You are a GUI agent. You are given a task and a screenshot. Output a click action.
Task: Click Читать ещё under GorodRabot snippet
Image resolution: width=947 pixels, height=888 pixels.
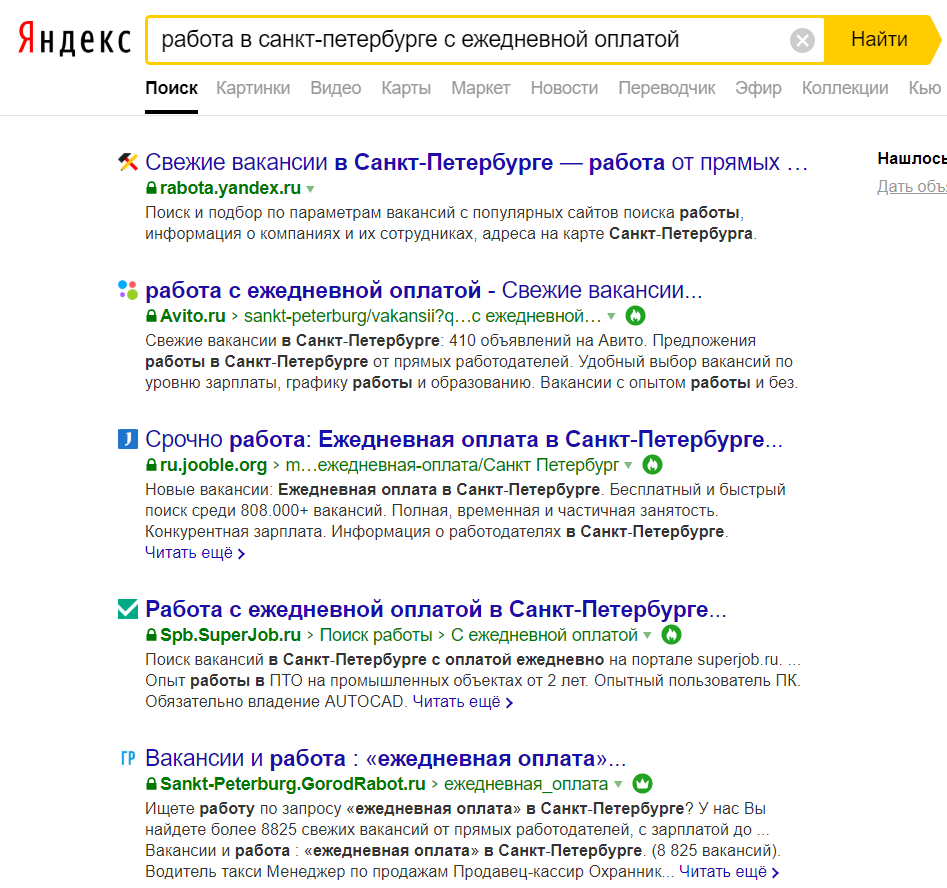click(x=730, y=872)
